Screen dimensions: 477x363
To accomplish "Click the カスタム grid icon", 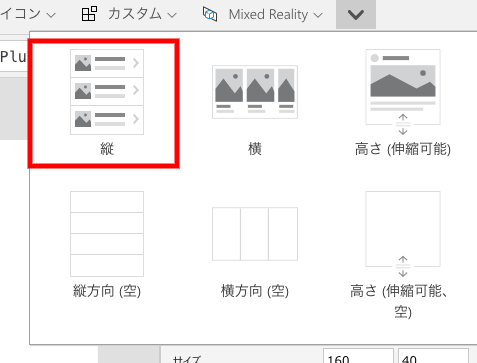I will point(89,14).
